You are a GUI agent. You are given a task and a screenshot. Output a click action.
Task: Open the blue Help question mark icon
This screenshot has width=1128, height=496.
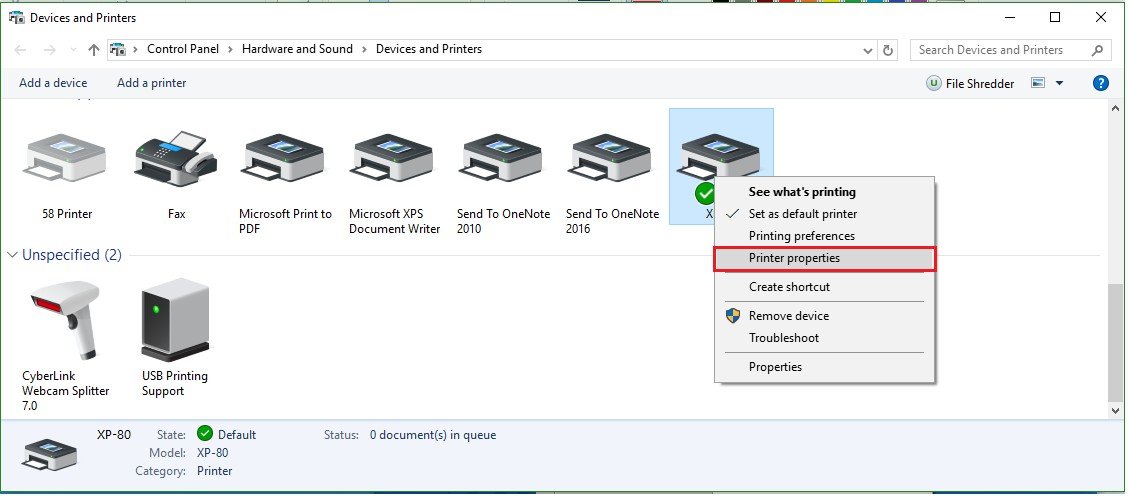[1100, 83]
